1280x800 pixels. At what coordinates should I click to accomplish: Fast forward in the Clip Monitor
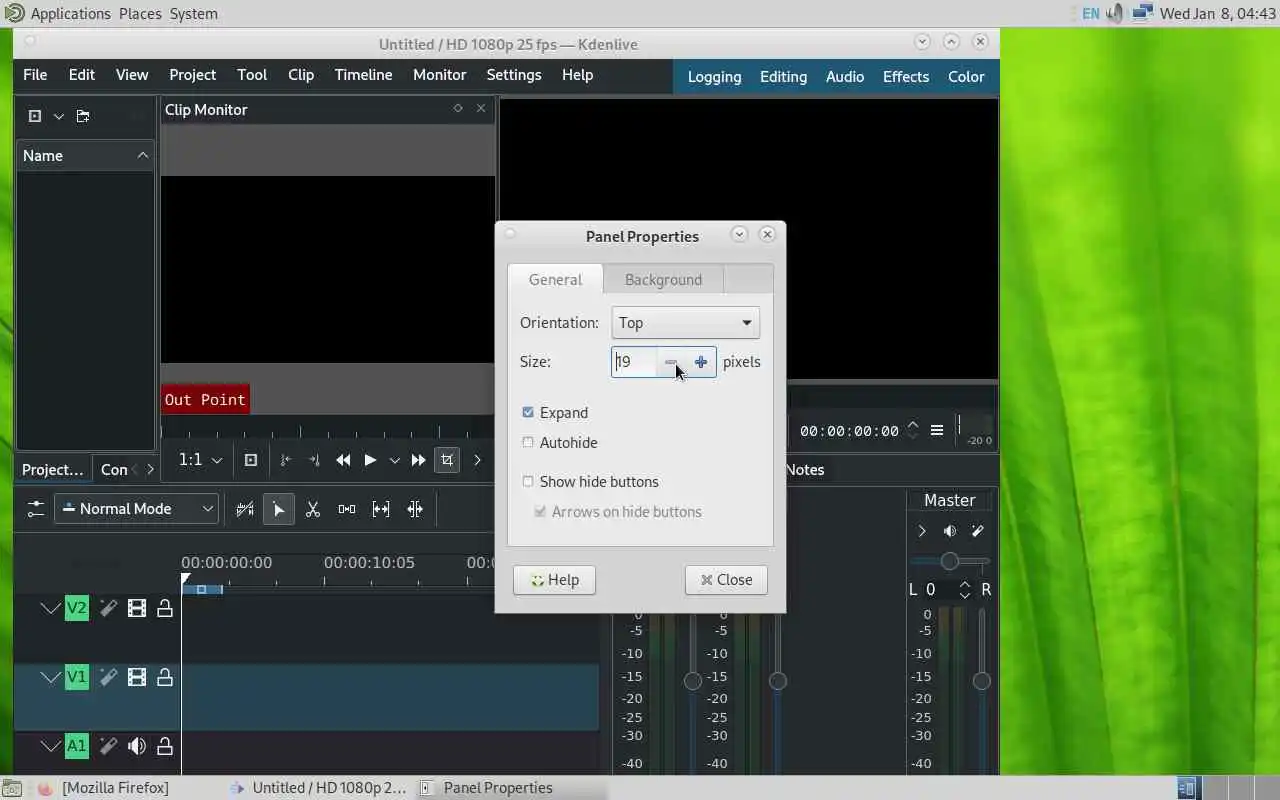coord(419,460)
